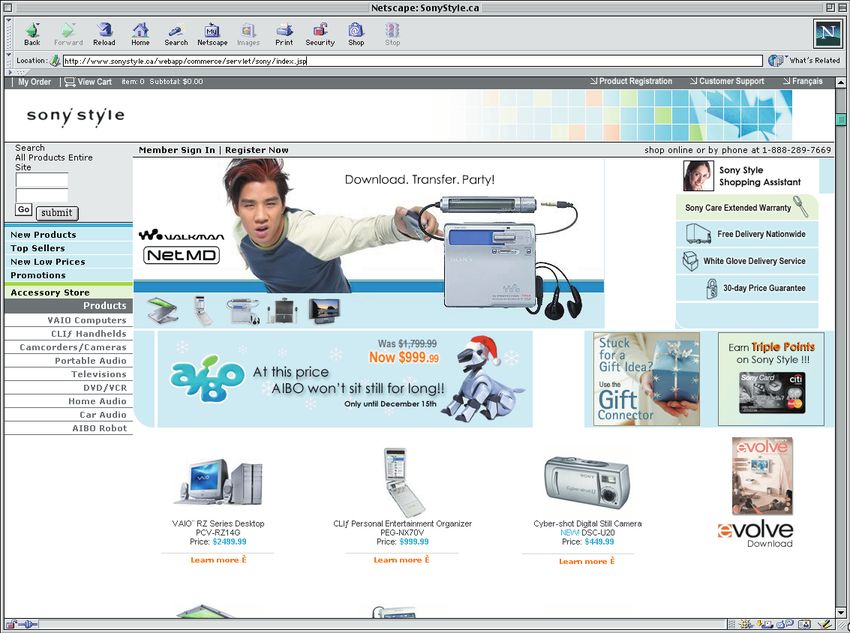Viewport: 850px width, 633px height.
Task: Click the 30-day Price Guarantee padlock icon
Action: tap(711, 288)
